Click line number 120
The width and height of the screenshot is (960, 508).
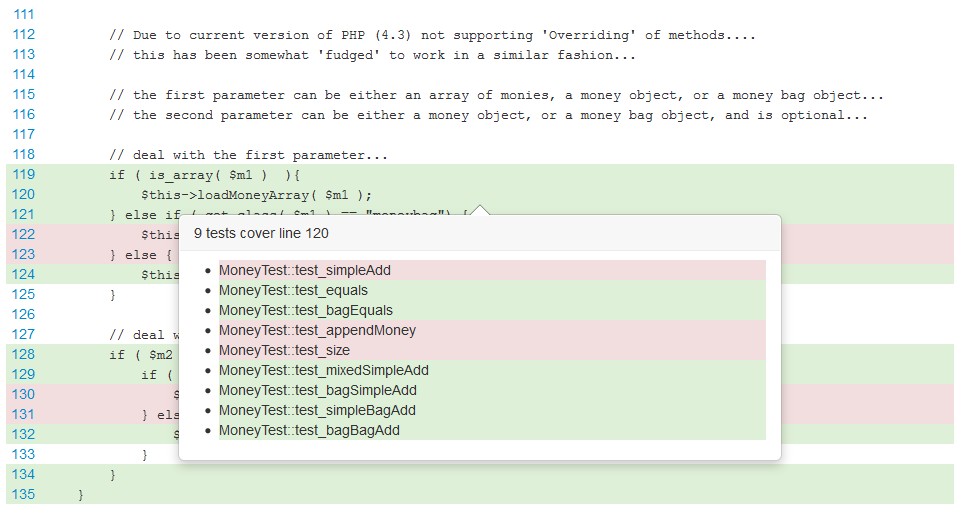(x=24, y=194)
